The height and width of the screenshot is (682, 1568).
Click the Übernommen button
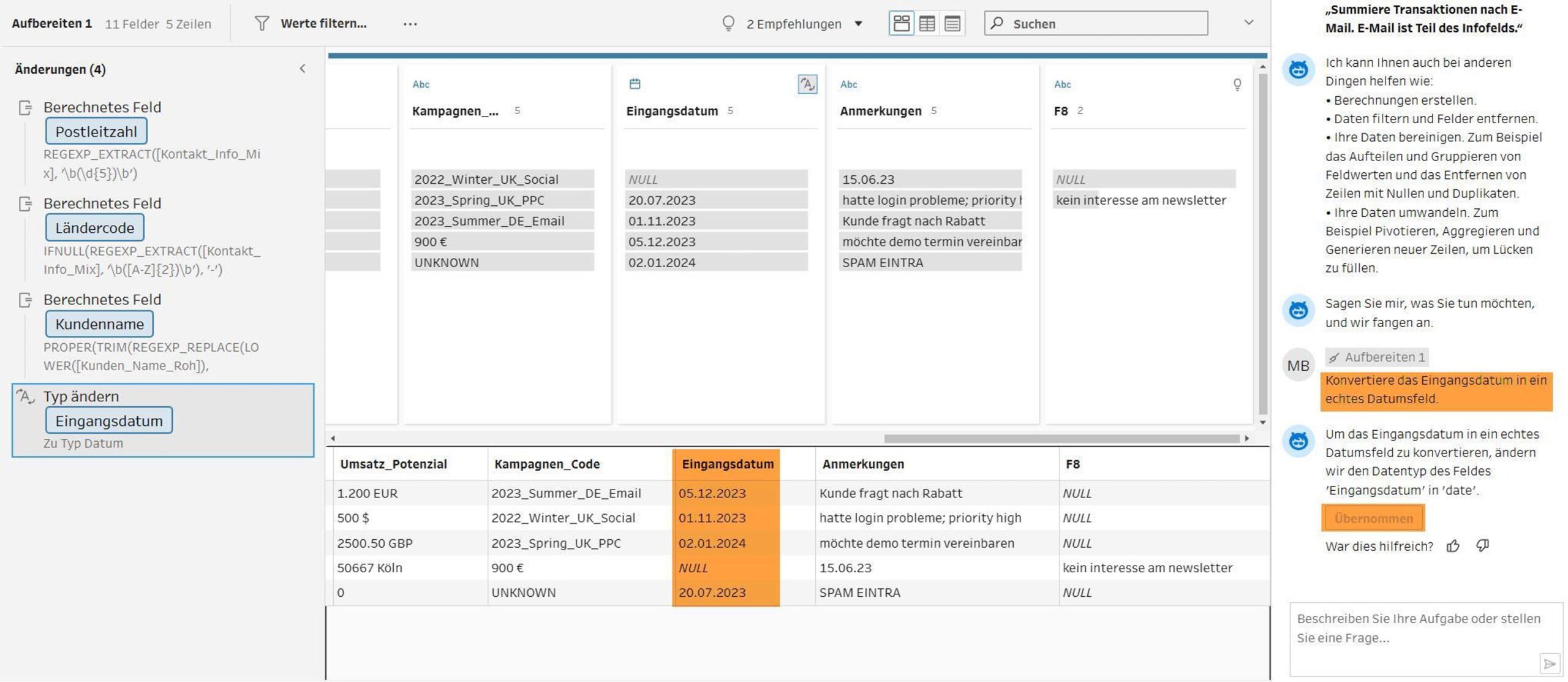(1373, 518)
